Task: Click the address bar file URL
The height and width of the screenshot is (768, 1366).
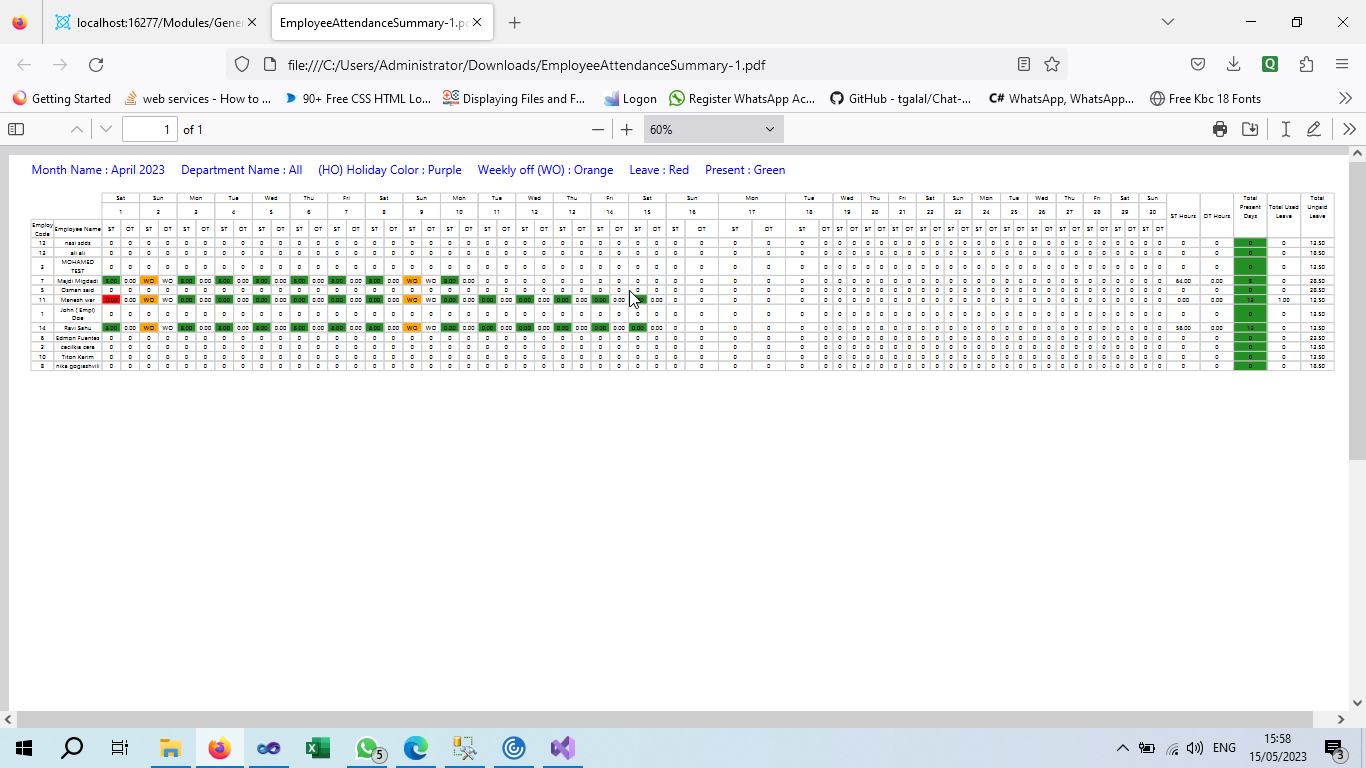Action: point(527,65)
